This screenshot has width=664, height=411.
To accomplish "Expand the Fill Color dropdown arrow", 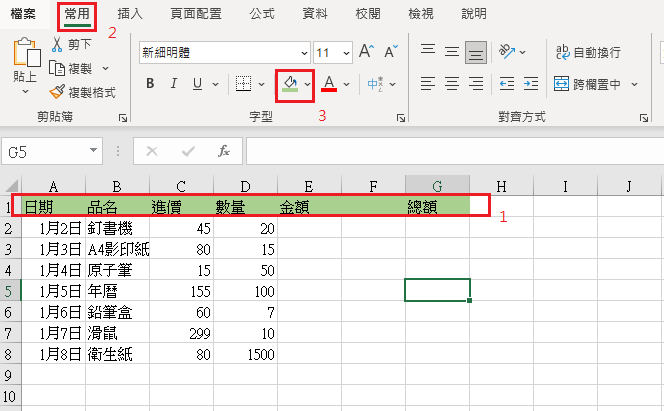I will (307, 84).
